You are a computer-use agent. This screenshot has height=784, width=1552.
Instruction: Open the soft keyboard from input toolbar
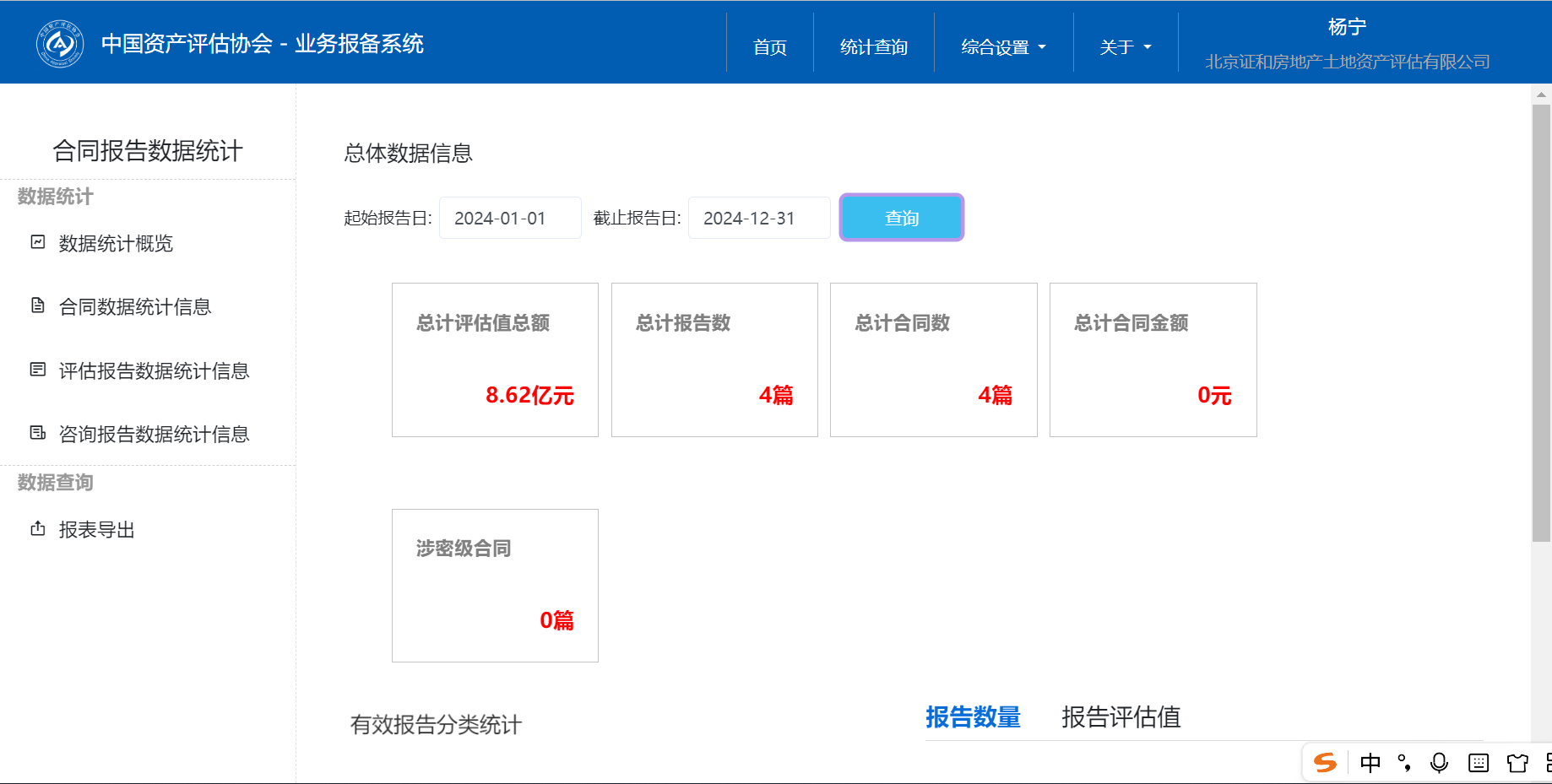click(1479, 763)
